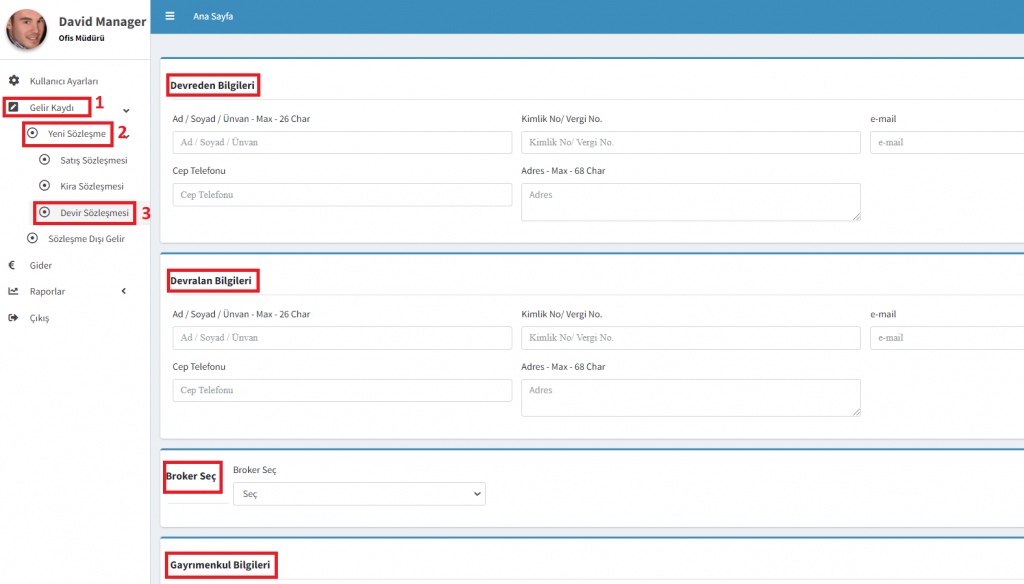Click Devreden Ad / Soyad / Ünvan field
1024x584 pixels.
click(341, 143)
